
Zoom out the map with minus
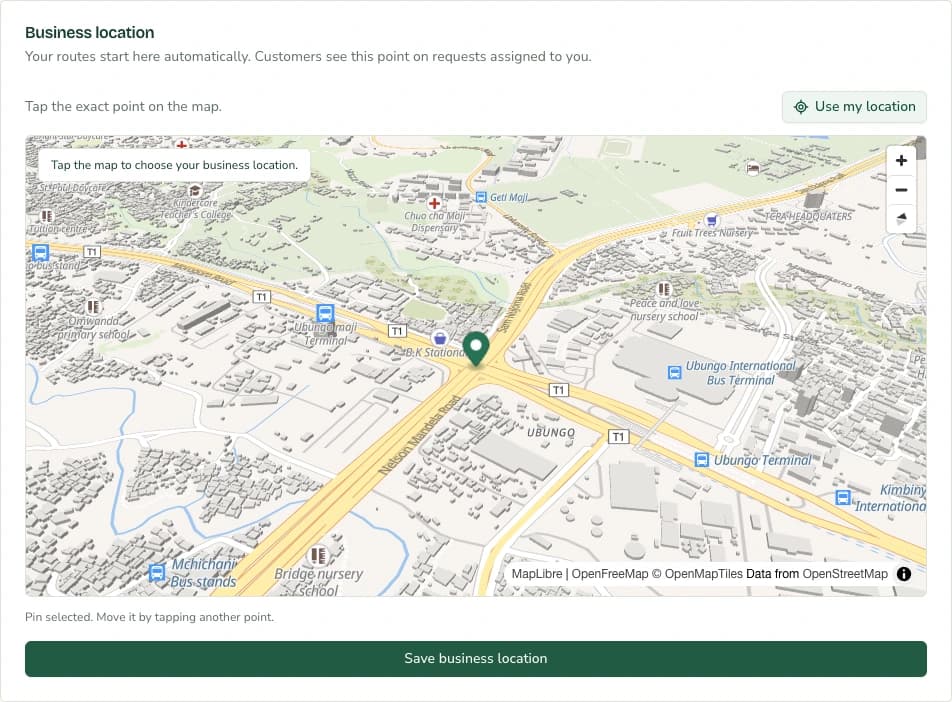point(901,189)
